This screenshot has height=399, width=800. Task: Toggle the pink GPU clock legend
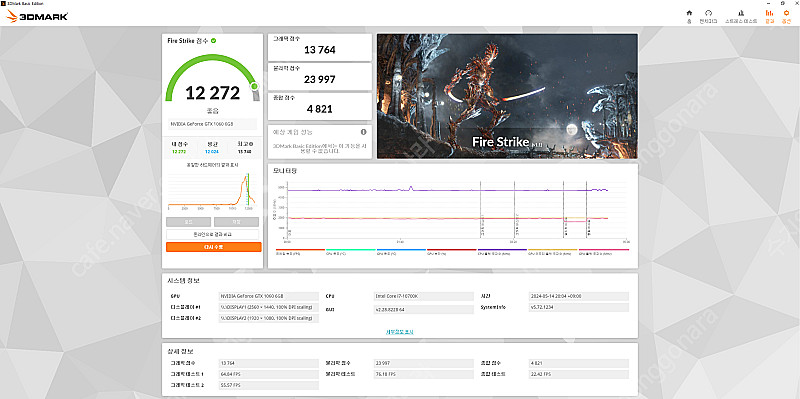pos(604,252)
